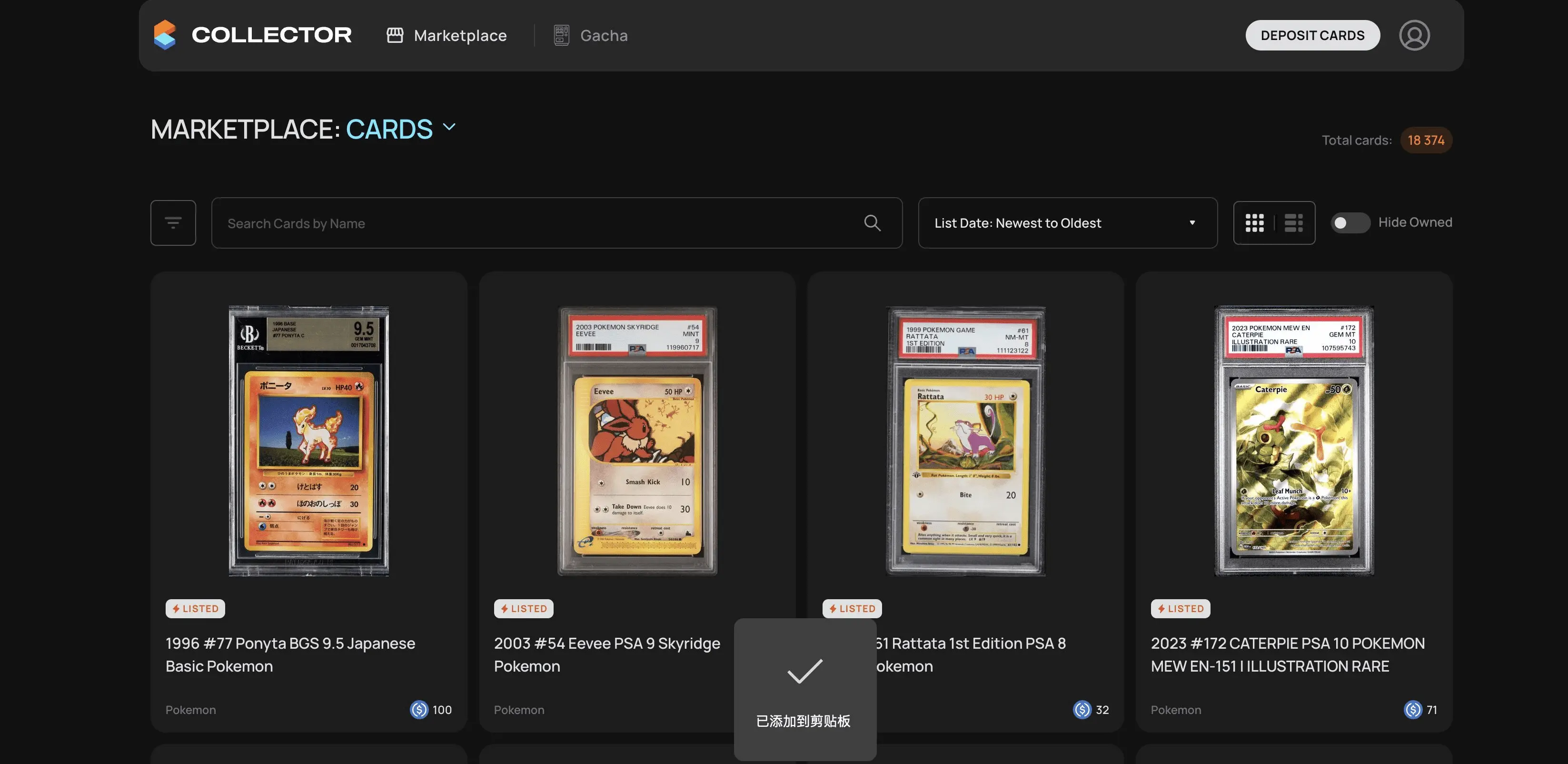Click the LISTED badge on Rattata card
The image size is (1568, 764).
[x=852, y=609]
